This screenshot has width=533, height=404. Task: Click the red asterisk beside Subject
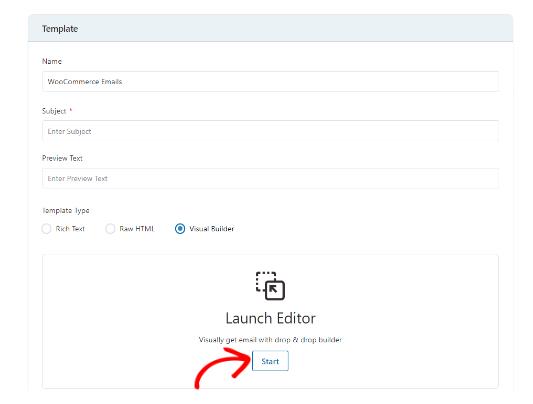click(x=71, y=110)
